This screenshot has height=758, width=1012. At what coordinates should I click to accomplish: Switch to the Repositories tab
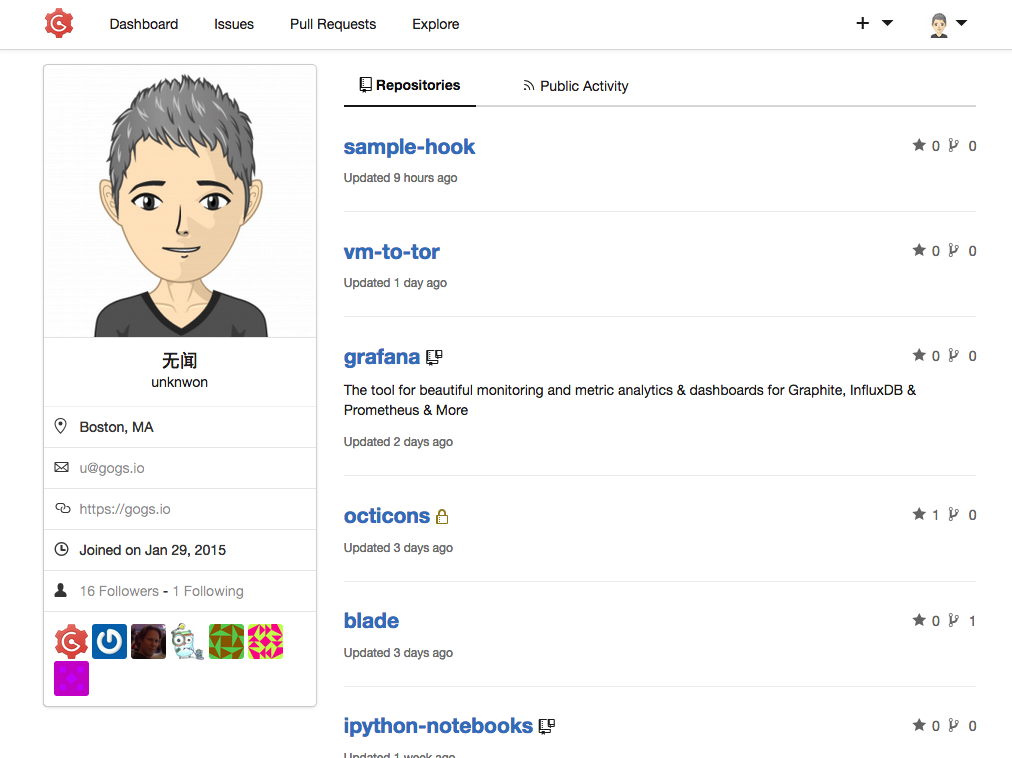pos(410,85)
